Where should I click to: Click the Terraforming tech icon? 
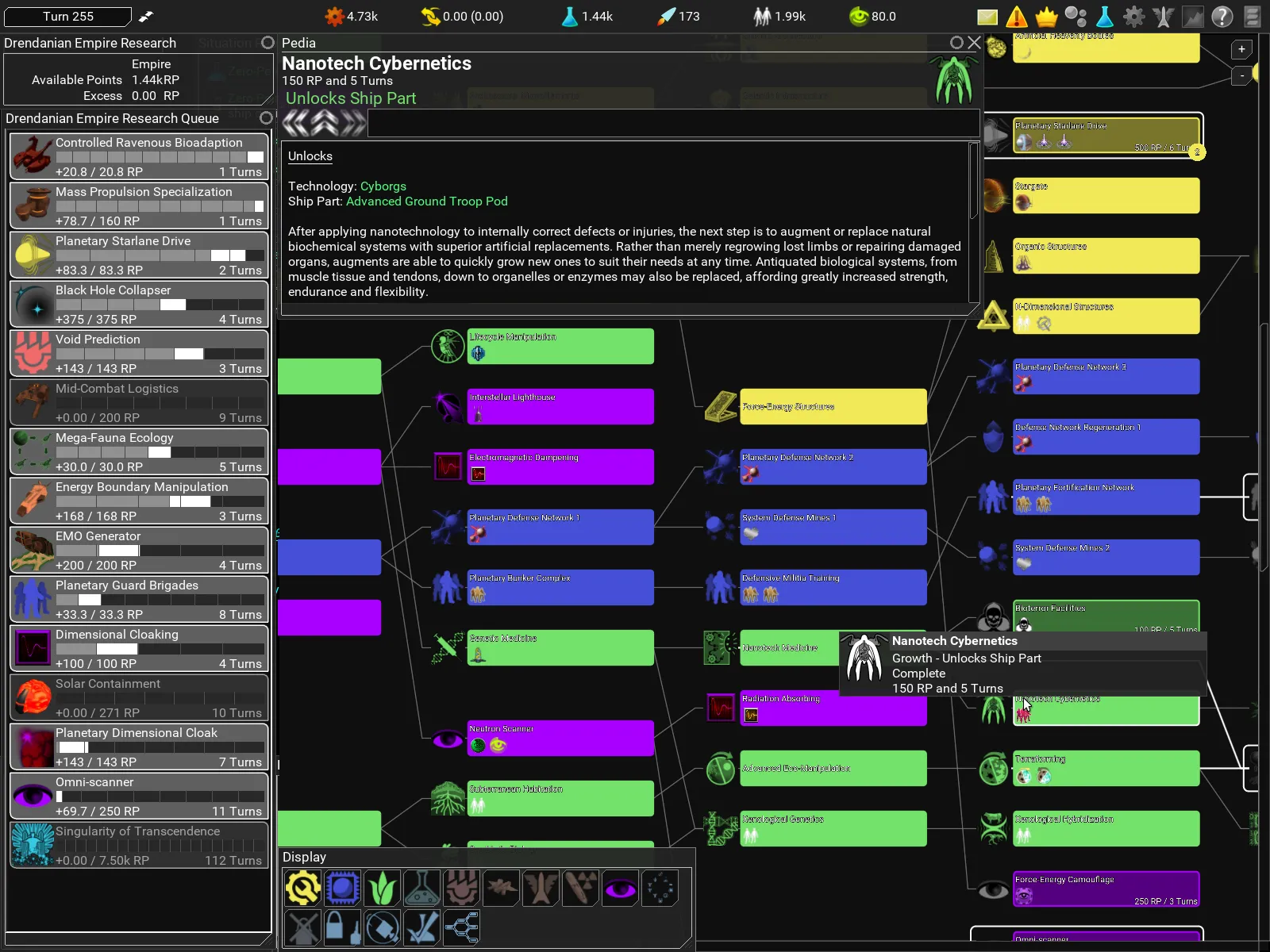coord(993,769)
